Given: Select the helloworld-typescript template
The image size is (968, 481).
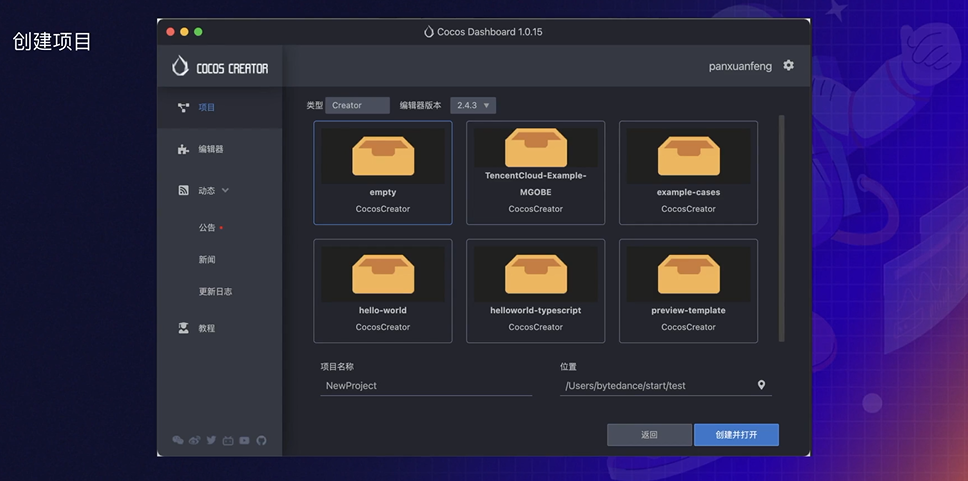Looking at the screenshot, I should click(x=535, y=291).
